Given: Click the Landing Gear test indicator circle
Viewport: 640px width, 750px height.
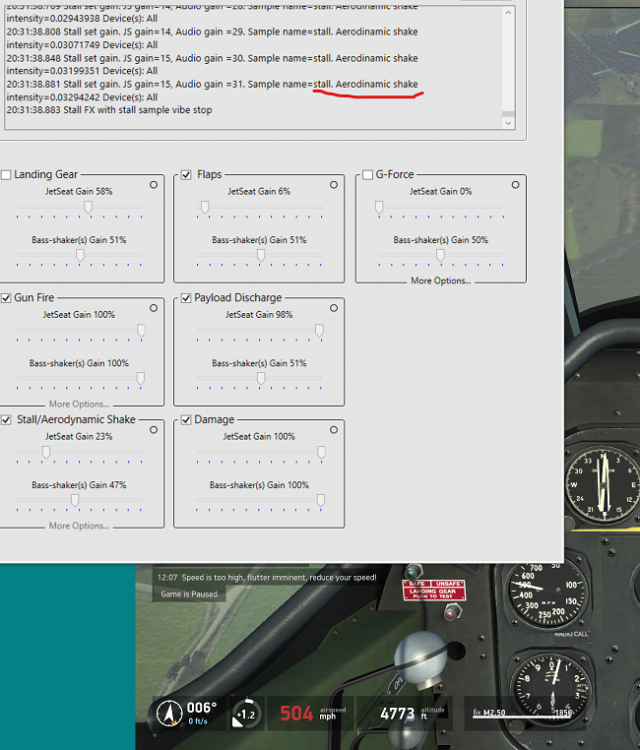Looking at the screenshot, I should (x=154, y=185).
